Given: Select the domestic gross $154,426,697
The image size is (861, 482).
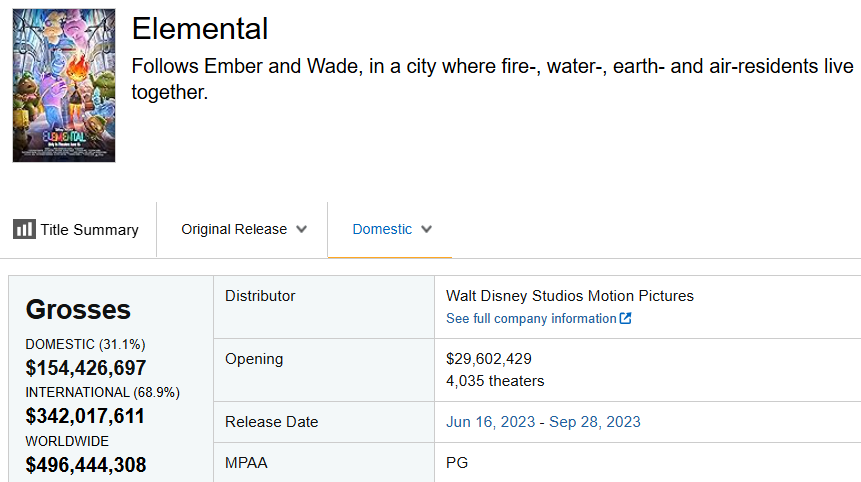Looking at the screenshot, I should pyautogui.click(x=86, y=368).
